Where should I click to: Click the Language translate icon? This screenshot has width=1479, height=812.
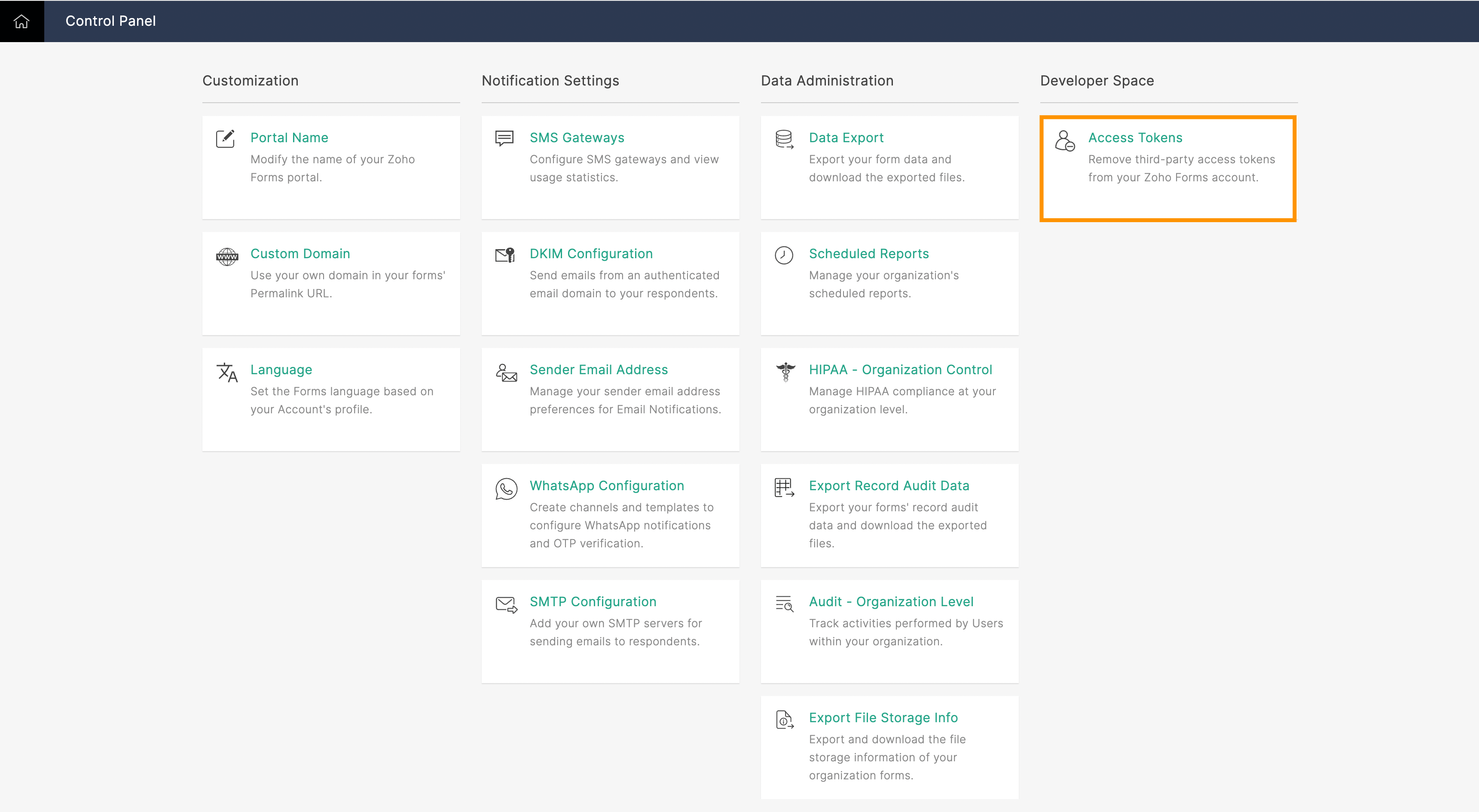point(227,372)
